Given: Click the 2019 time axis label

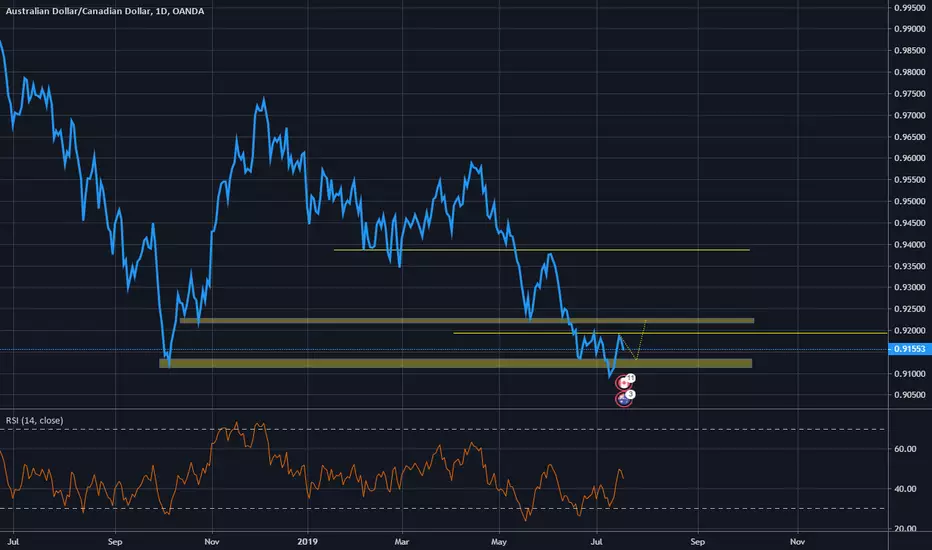Looking at the screenshot, I should [x=307, y=542].
